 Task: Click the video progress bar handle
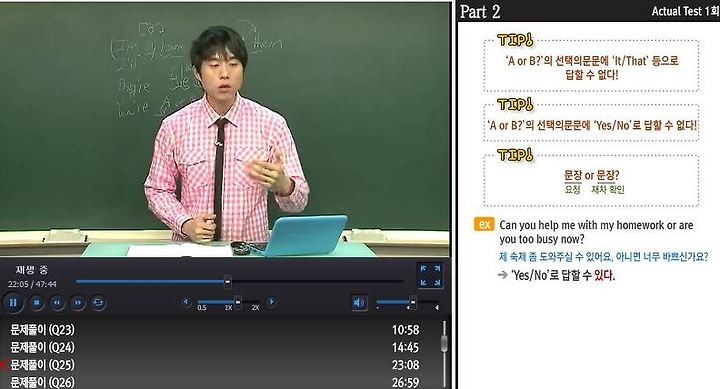point(227,282)
